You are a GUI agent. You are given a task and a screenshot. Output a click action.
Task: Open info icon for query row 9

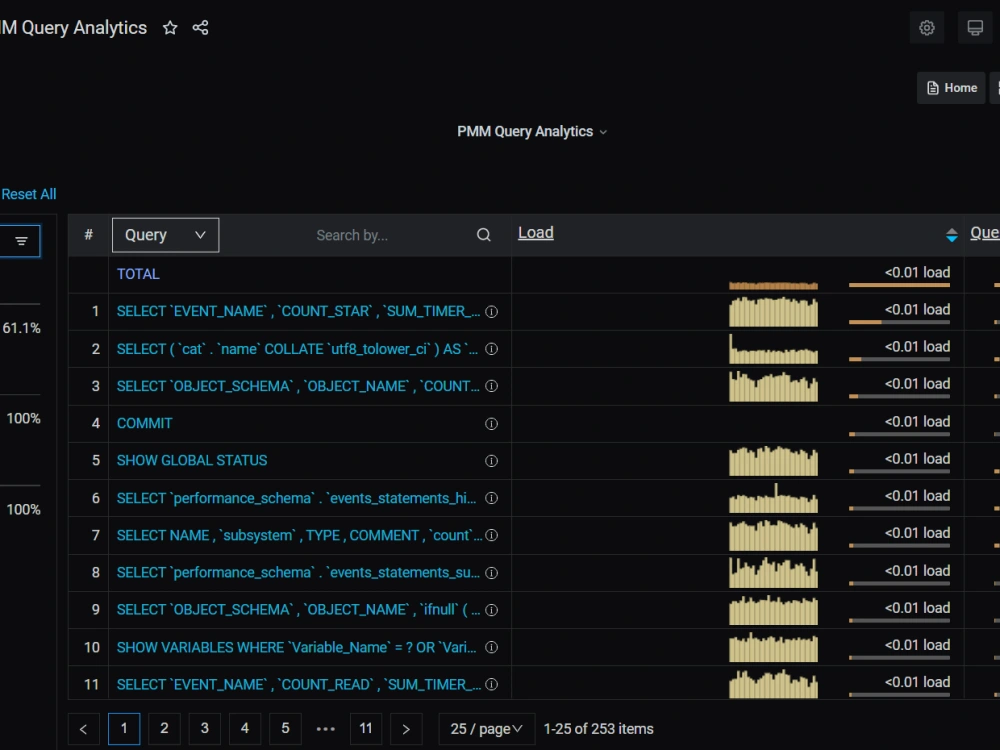point(491,610)
